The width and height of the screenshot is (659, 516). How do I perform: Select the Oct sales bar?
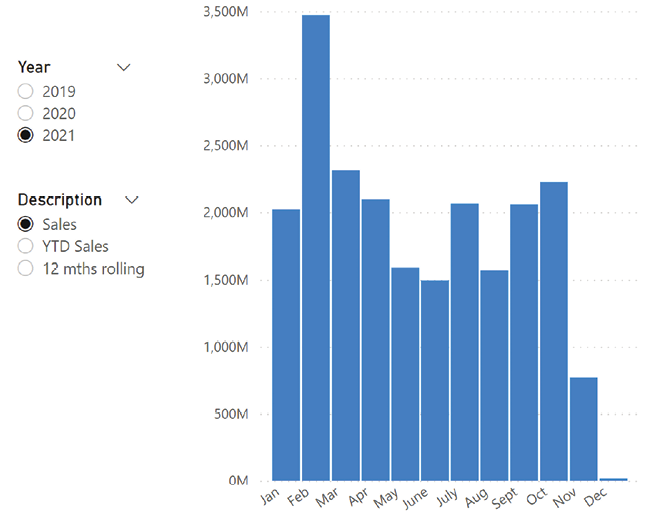[554, 331]
